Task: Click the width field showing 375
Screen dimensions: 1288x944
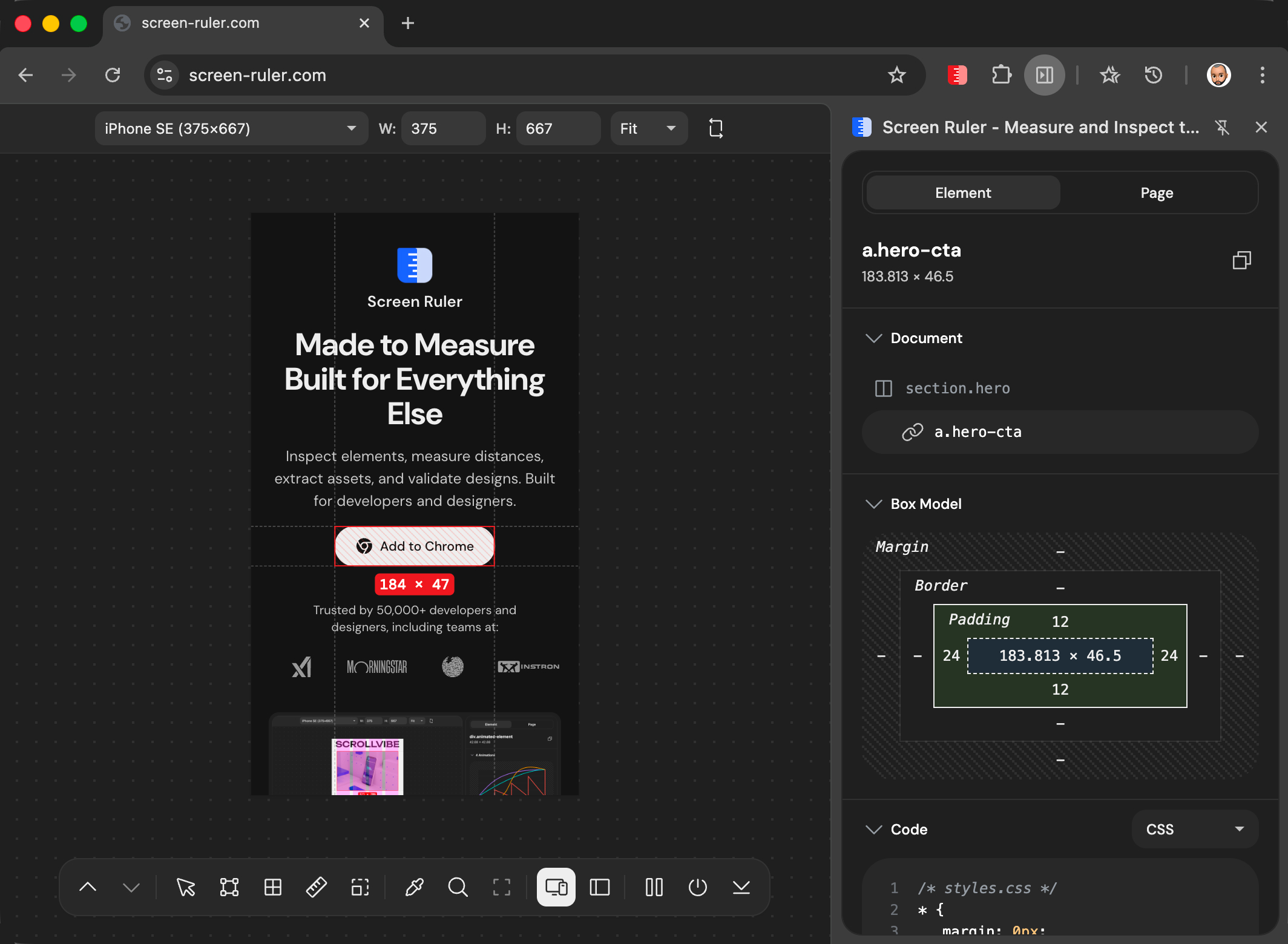Action: [444, 128]
